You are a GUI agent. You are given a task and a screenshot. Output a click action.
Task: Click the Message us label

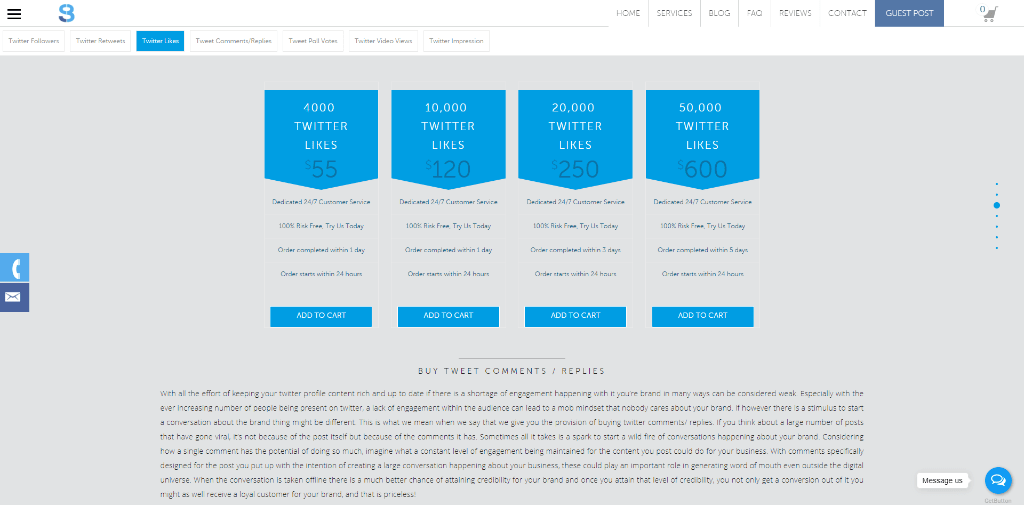point(942,481)
